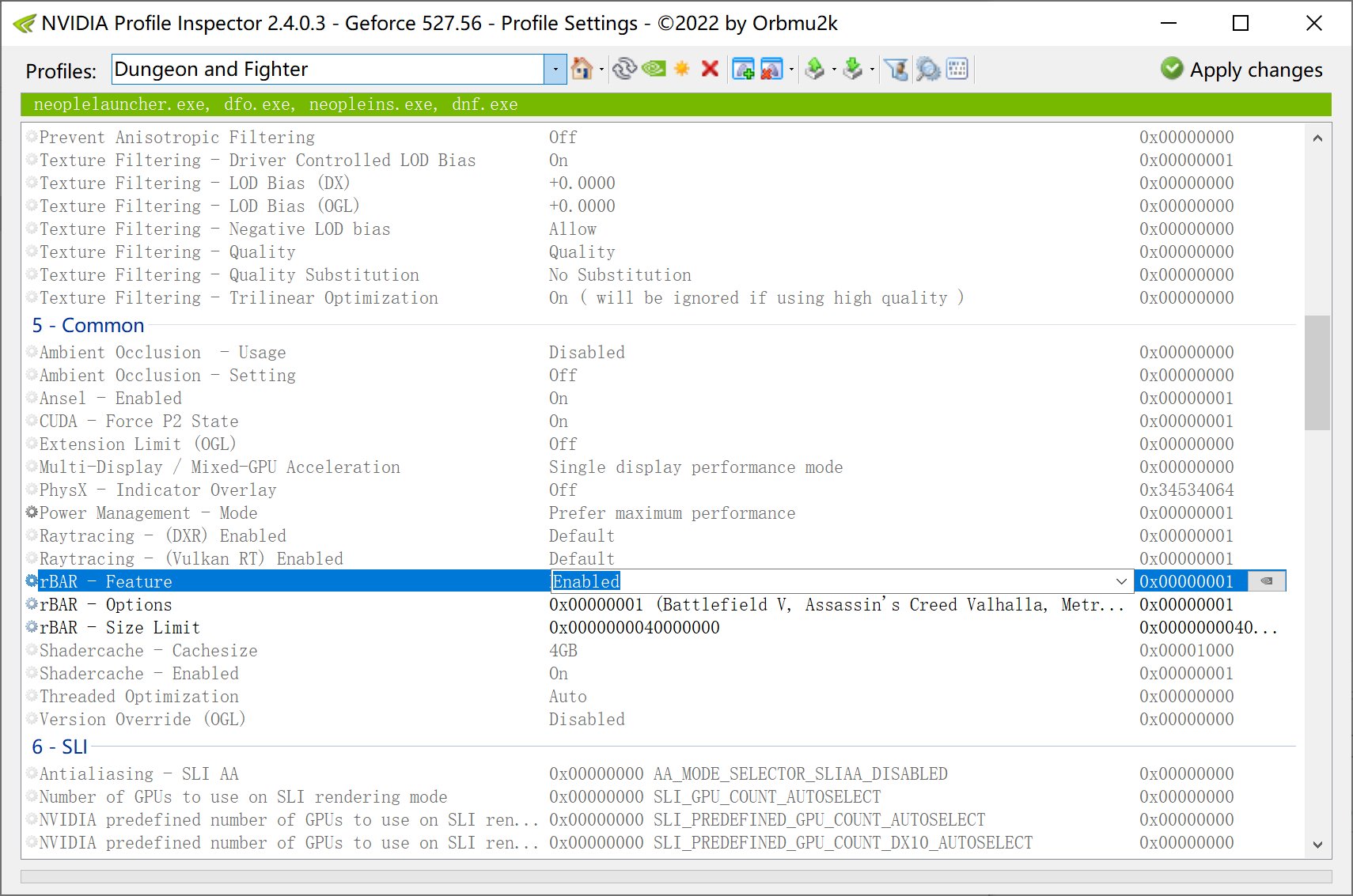Click gear icon beside rBAR - Options

[32, 604]
